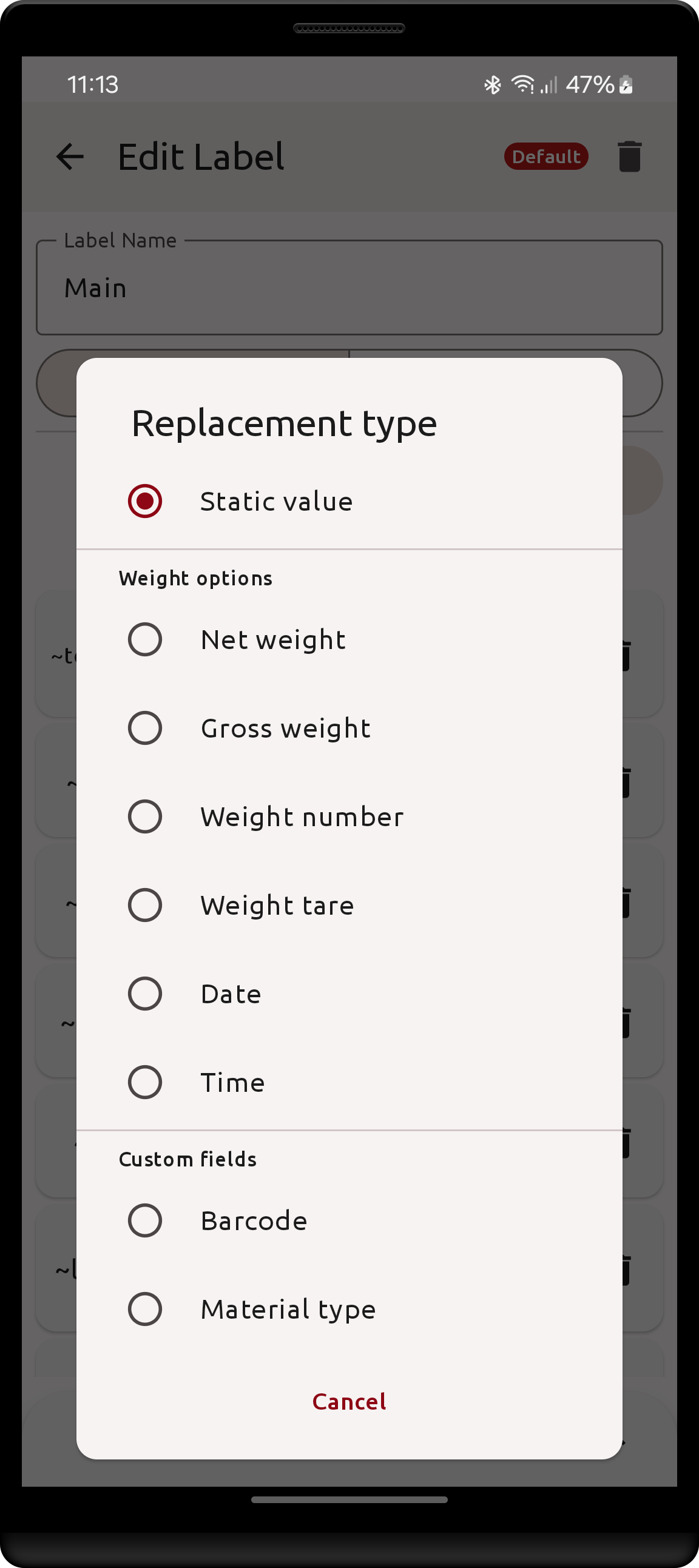The width and height of the screenshot is (699, 1568).
Task: Tap the Label Name input field
Action: point(349,288)
